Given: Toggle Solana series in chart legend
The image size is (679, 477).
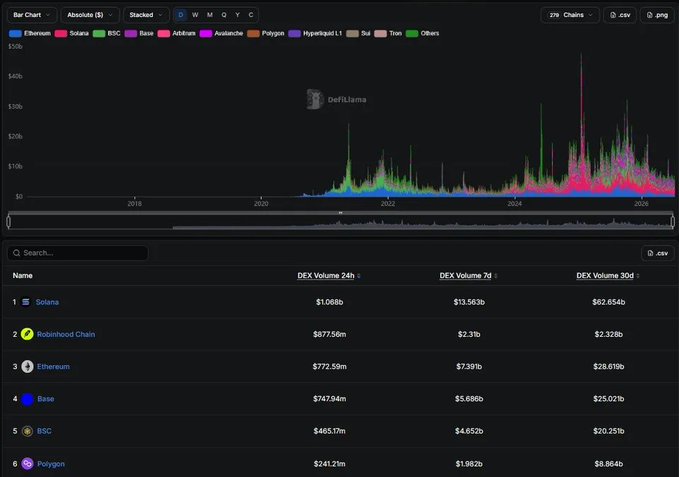Looking at the screenshot, I should click(71, 33).
